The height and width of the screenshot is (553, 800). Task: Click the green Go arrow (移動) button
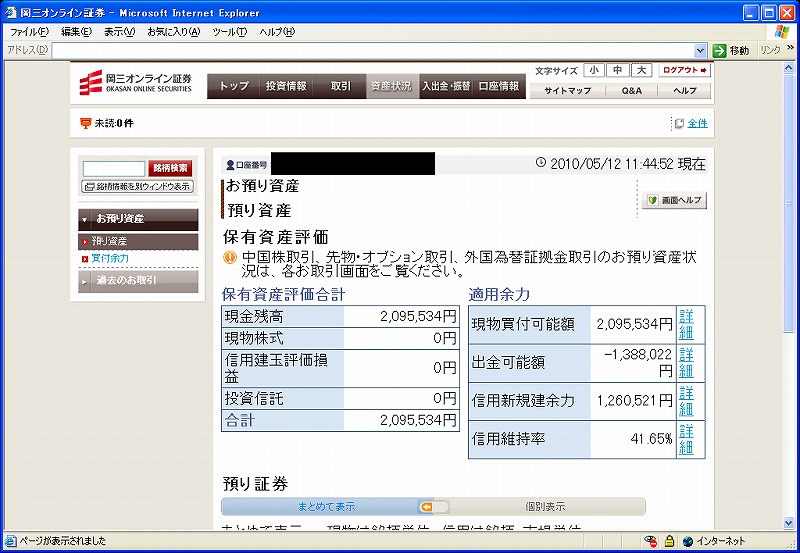tap(719, 50)
